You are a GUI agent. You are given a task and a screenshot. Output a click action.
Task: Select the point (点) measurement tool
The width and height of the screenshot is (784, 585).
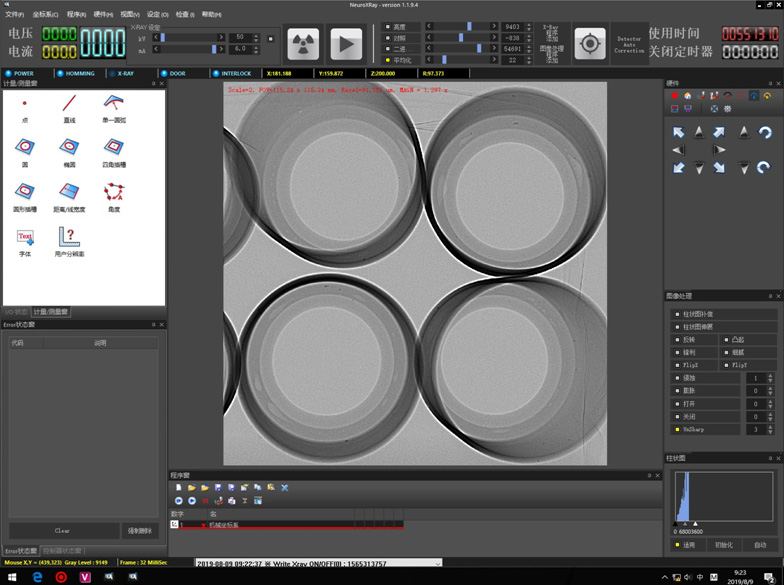(x=25, y=105)
